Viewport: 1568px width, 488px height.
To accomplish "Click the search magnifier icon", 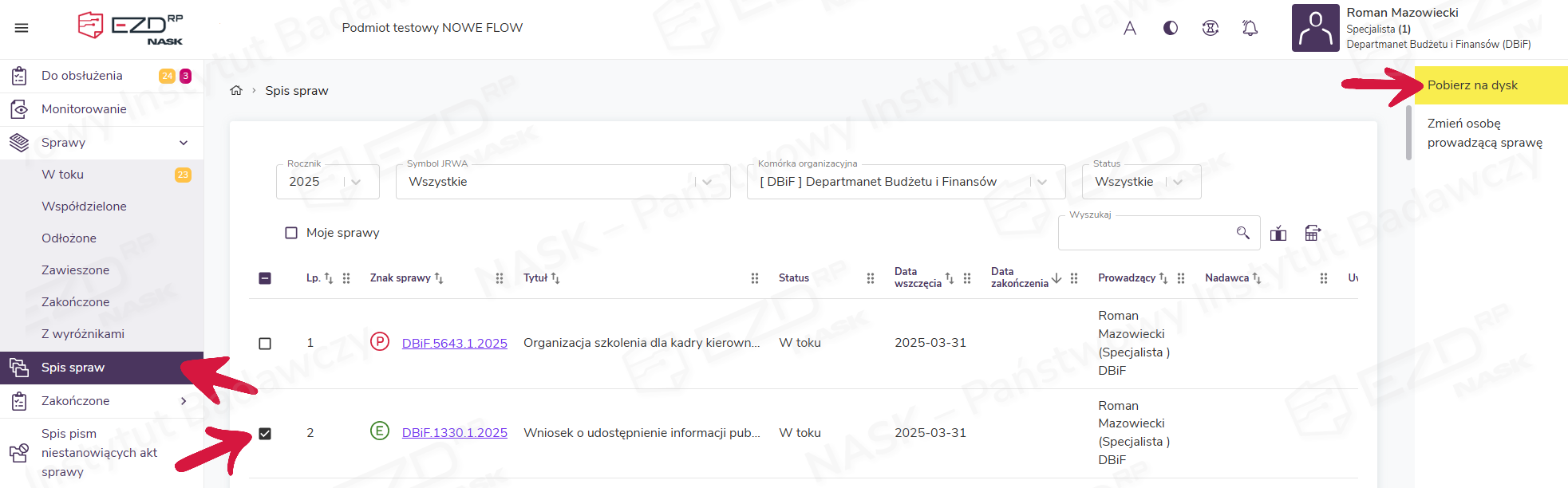I will (1242, 233).
